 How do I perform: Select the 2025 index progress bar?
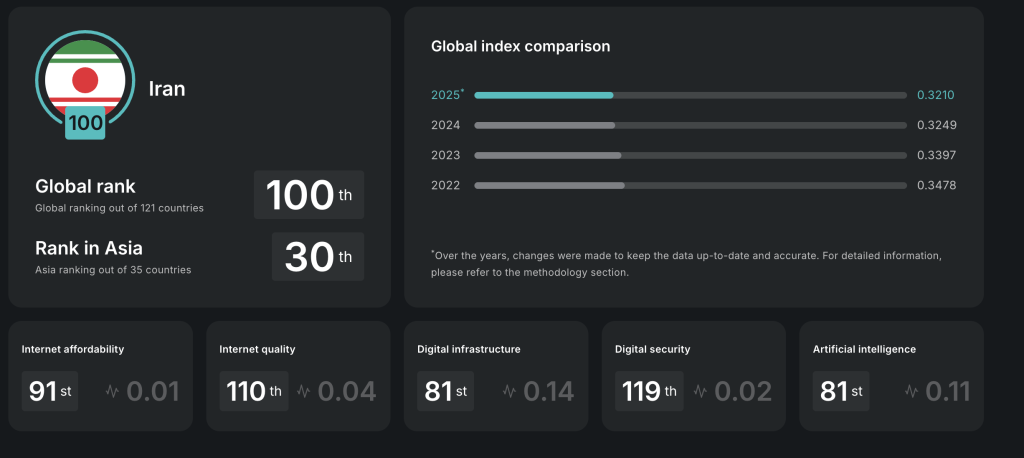point(690,95)
